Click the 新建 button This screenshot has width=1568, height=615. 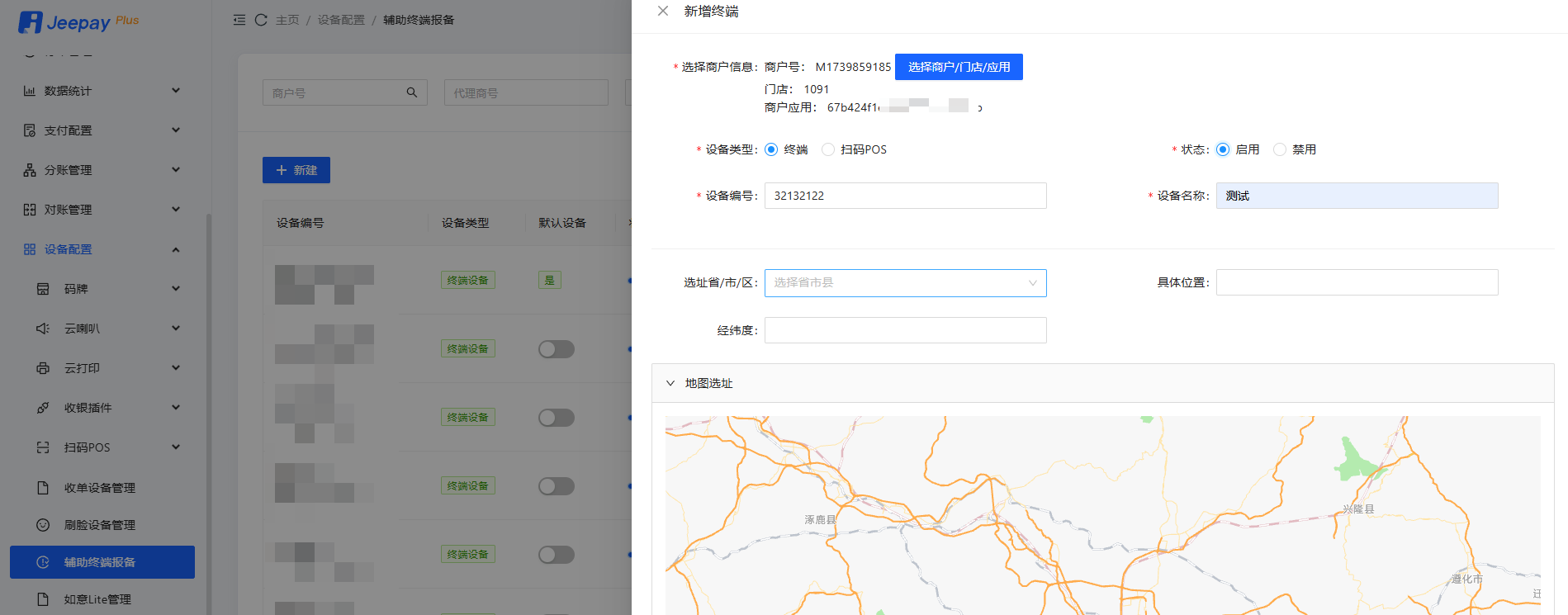[x=296, y=170]
